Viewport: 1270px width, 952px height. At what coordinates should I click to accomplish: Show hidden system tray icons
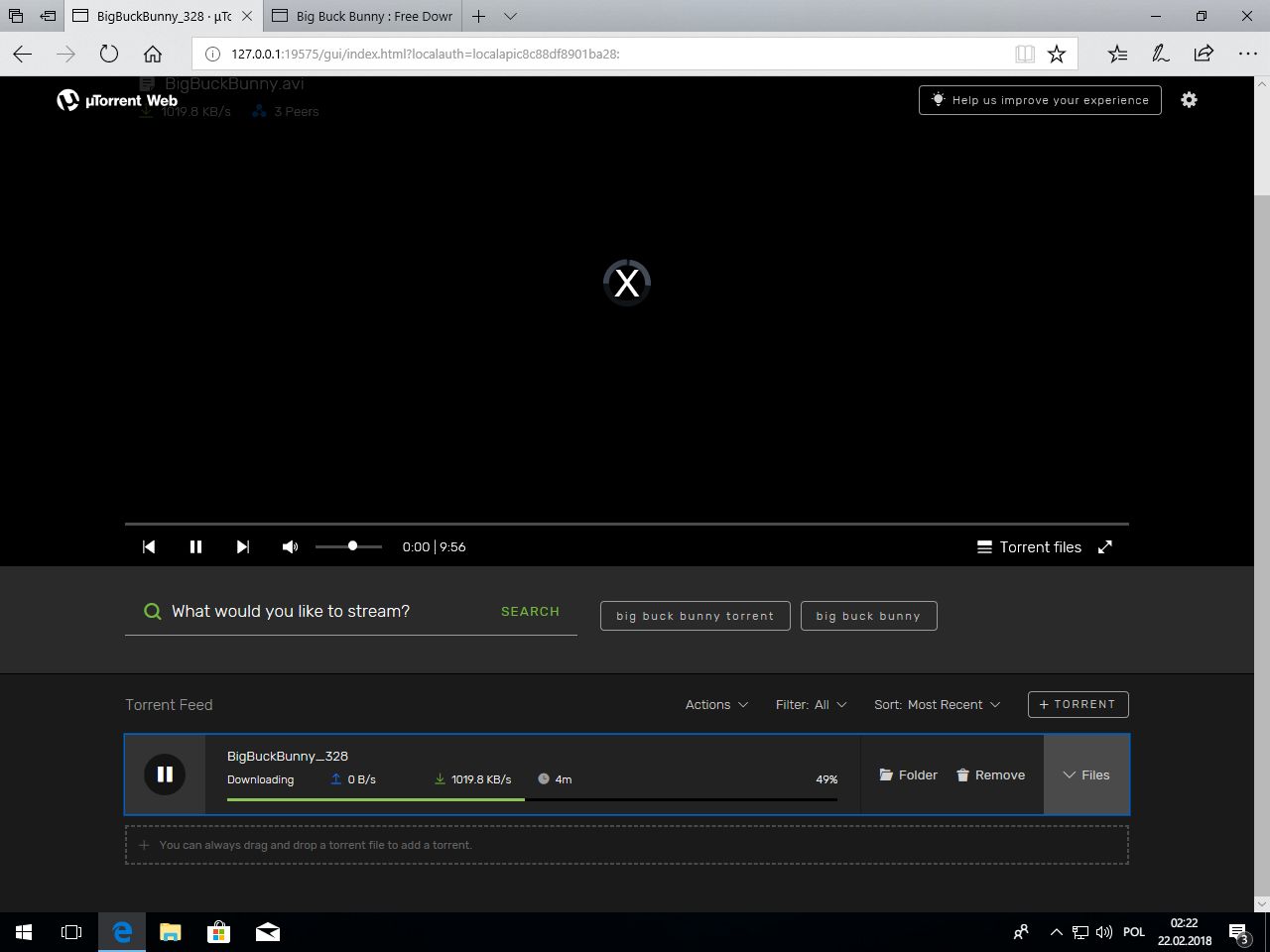[1056, 932]
